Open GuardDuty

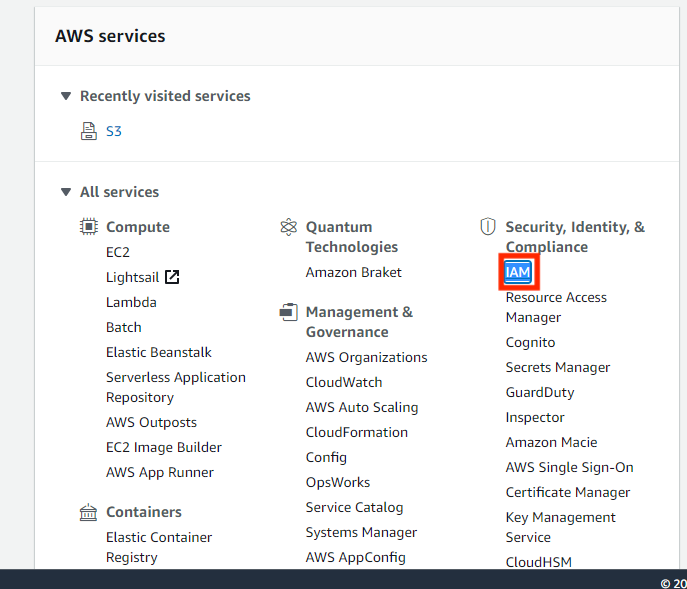pos(540,392)
